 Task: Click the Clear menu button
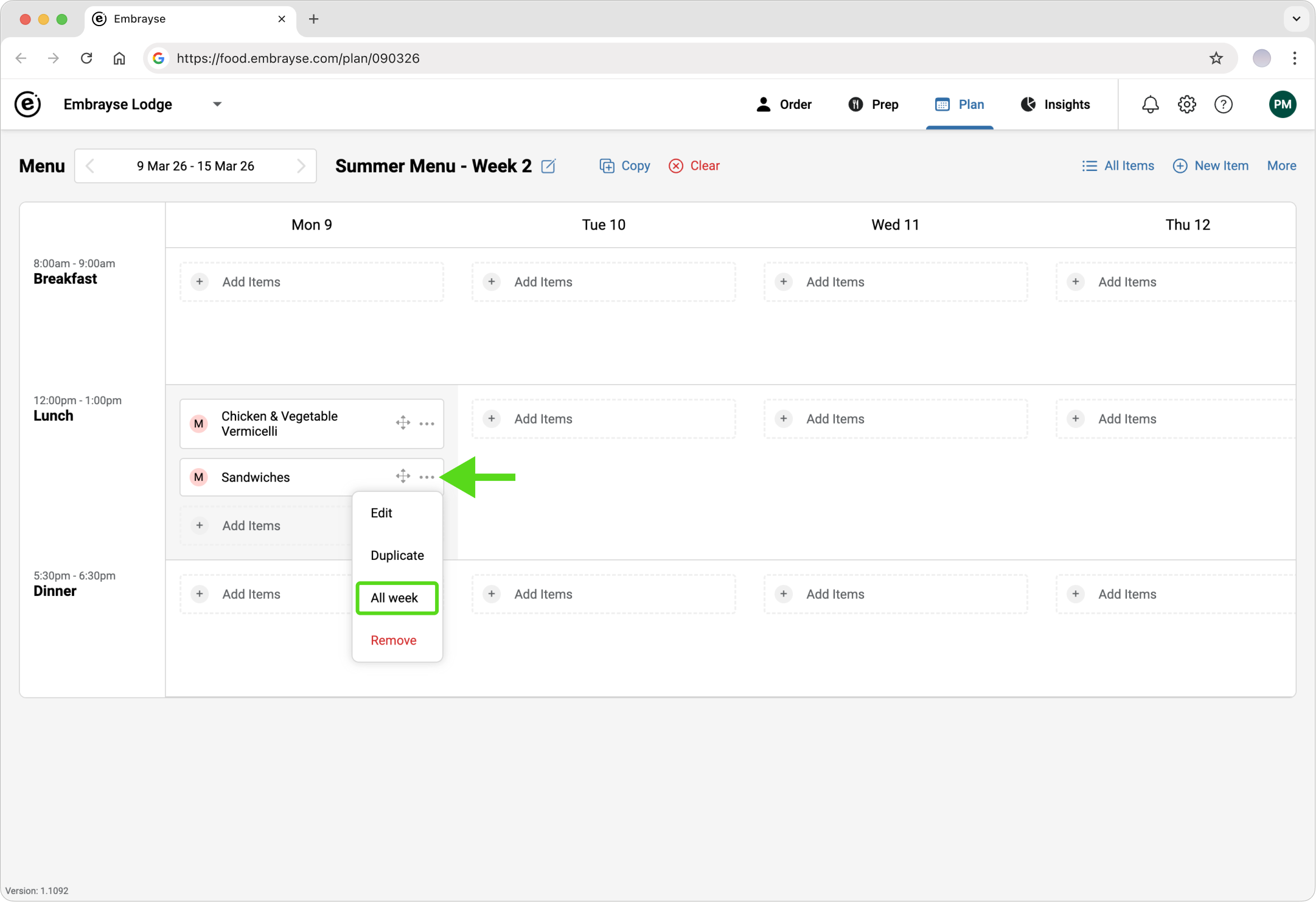694,166
